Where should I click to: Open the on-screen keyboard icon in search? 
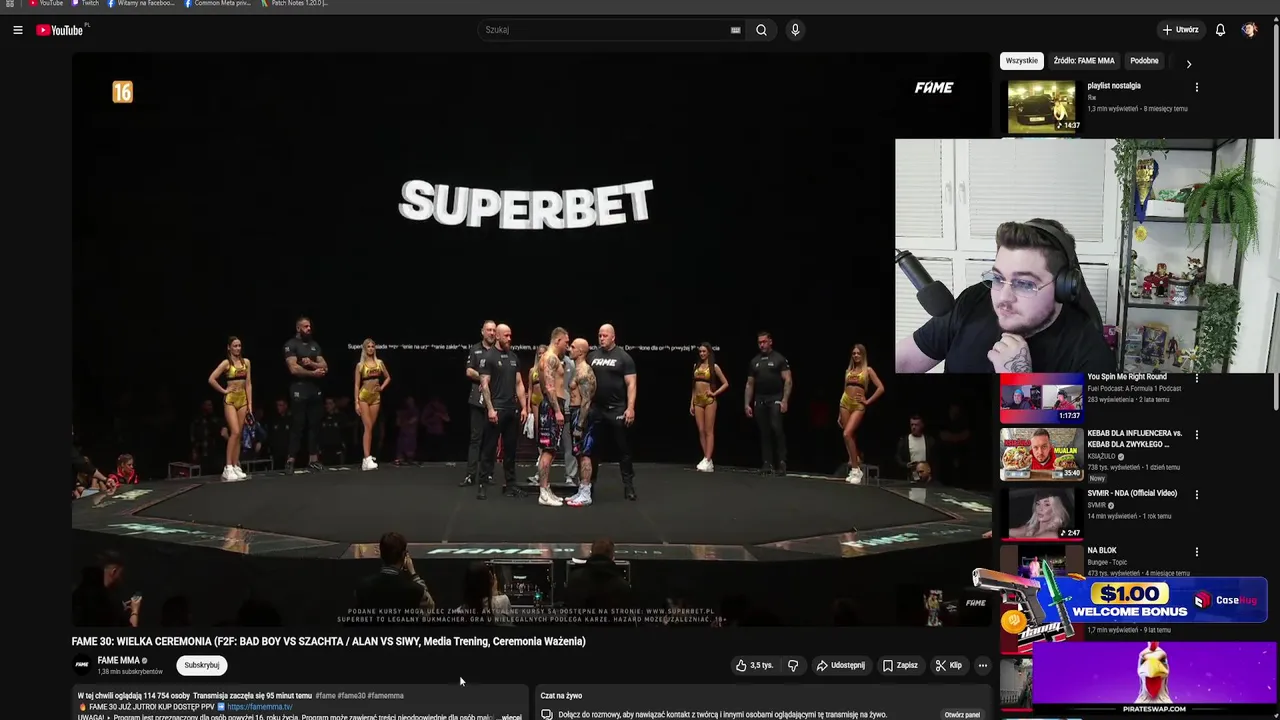click(x=736, y=30)
